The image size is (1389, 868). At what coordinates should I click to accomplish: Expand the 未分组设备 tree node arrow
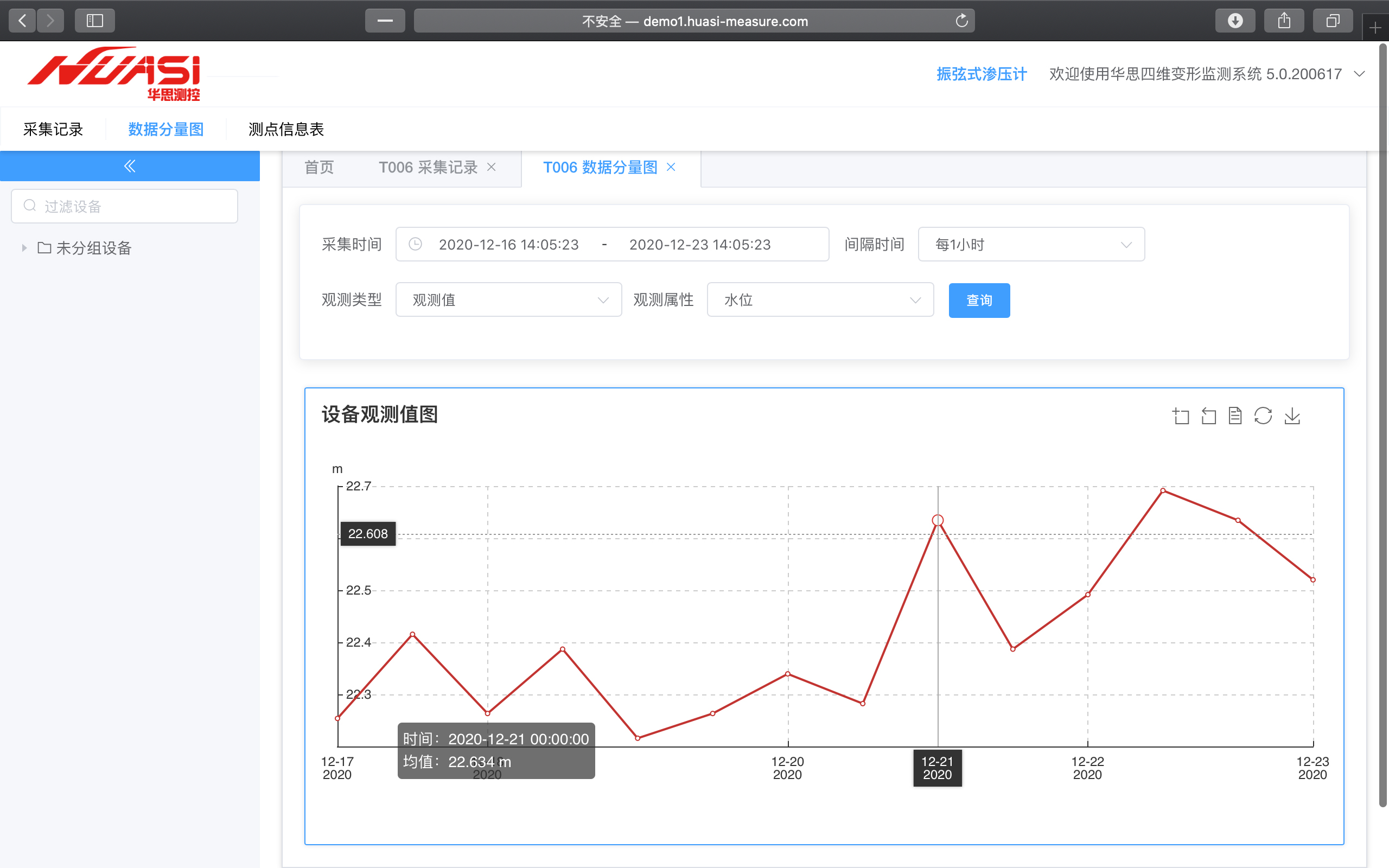pyautogui.click(x=24, y=248)
